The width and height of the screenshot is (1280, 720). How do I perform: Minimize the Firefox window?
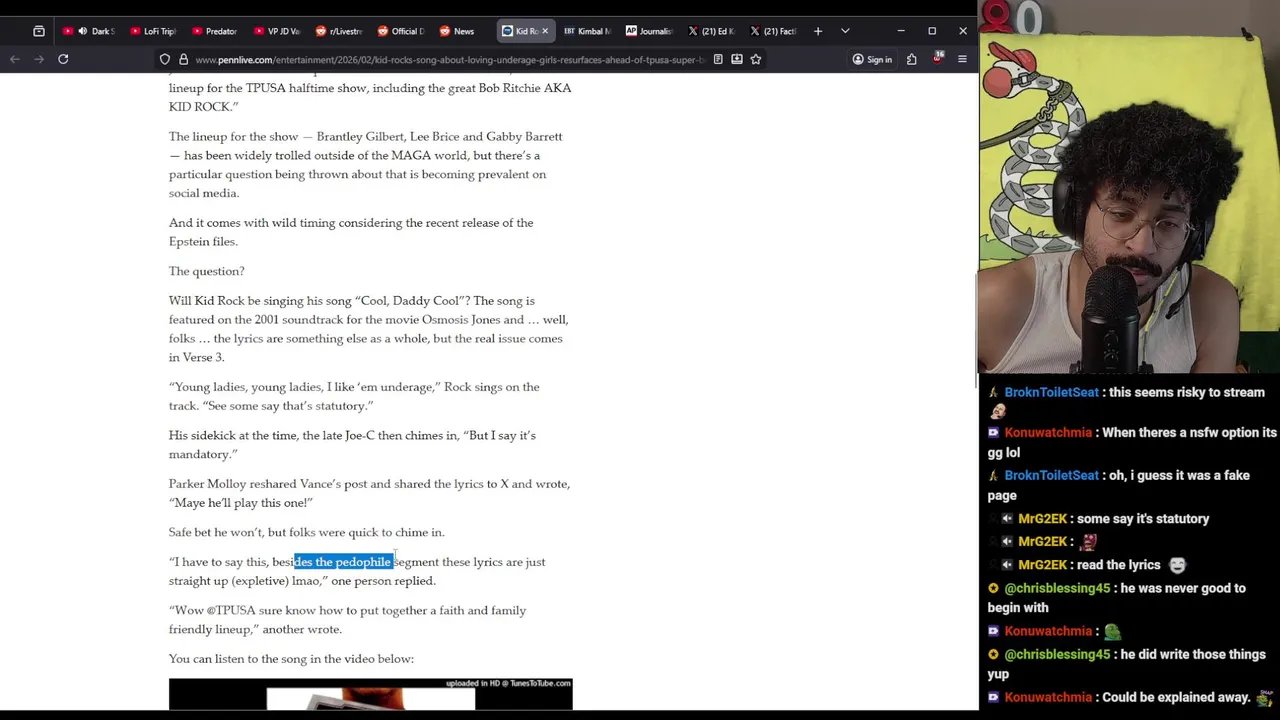pyautogui.click(x=900, y=31)
